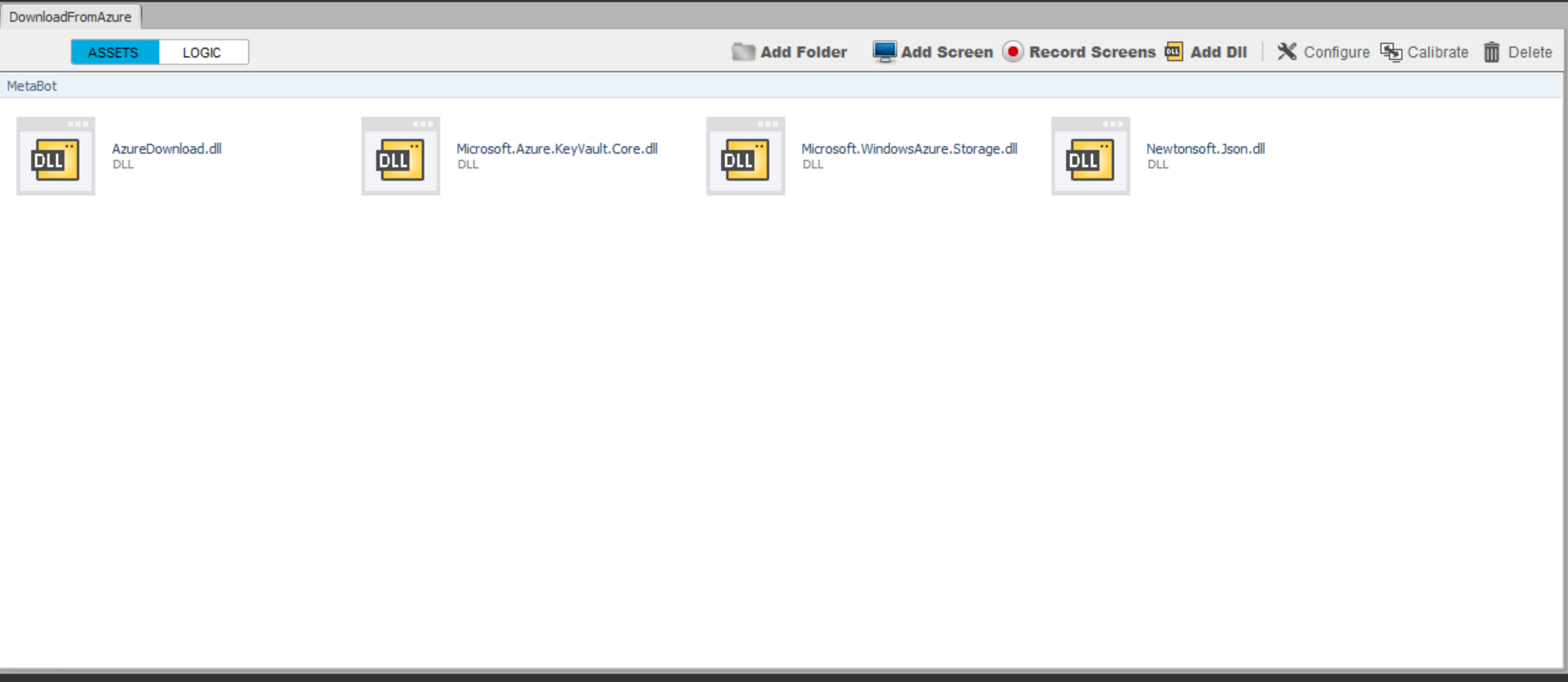
Task: Click the Delete label
Action: coord(1530,52)
